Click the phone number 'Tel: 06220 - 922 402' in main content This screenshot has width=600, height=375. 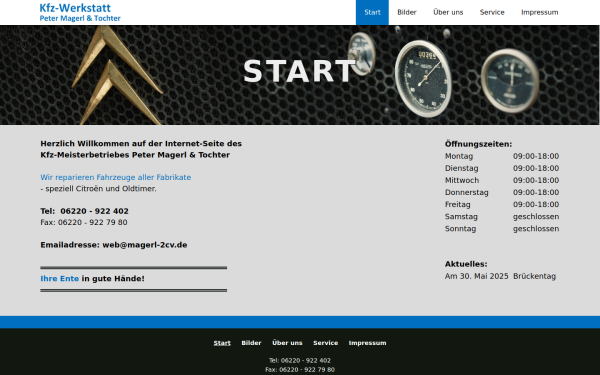[x=85, y=211]
